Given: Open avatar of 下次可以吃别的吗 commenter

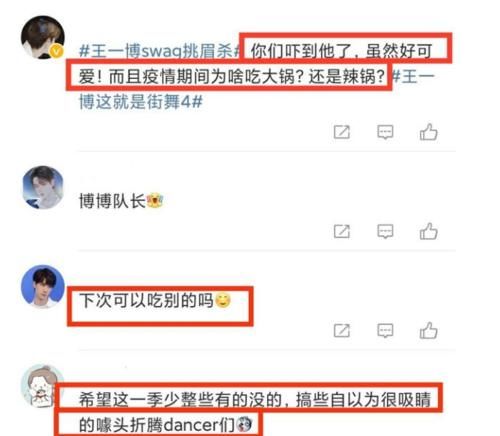Looking at the screenshot, I should [x=43, y=286].
